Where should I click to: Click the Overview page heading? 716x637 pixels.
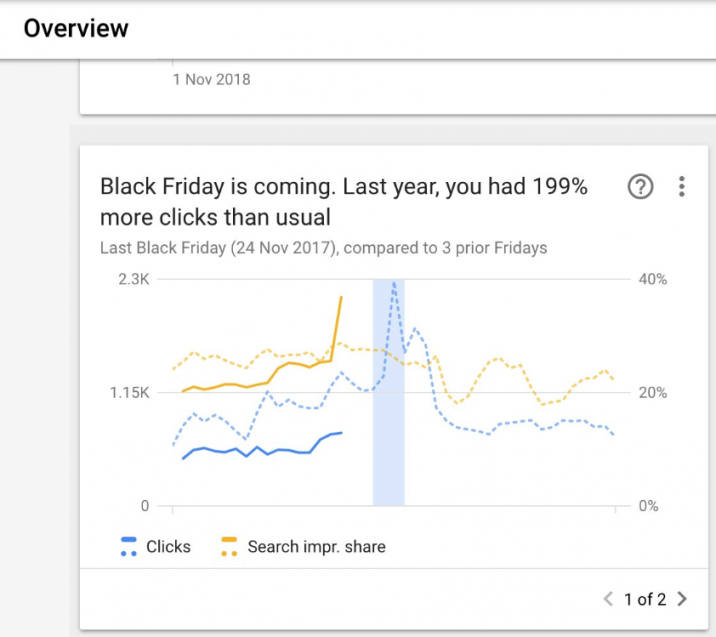point(76,28)
